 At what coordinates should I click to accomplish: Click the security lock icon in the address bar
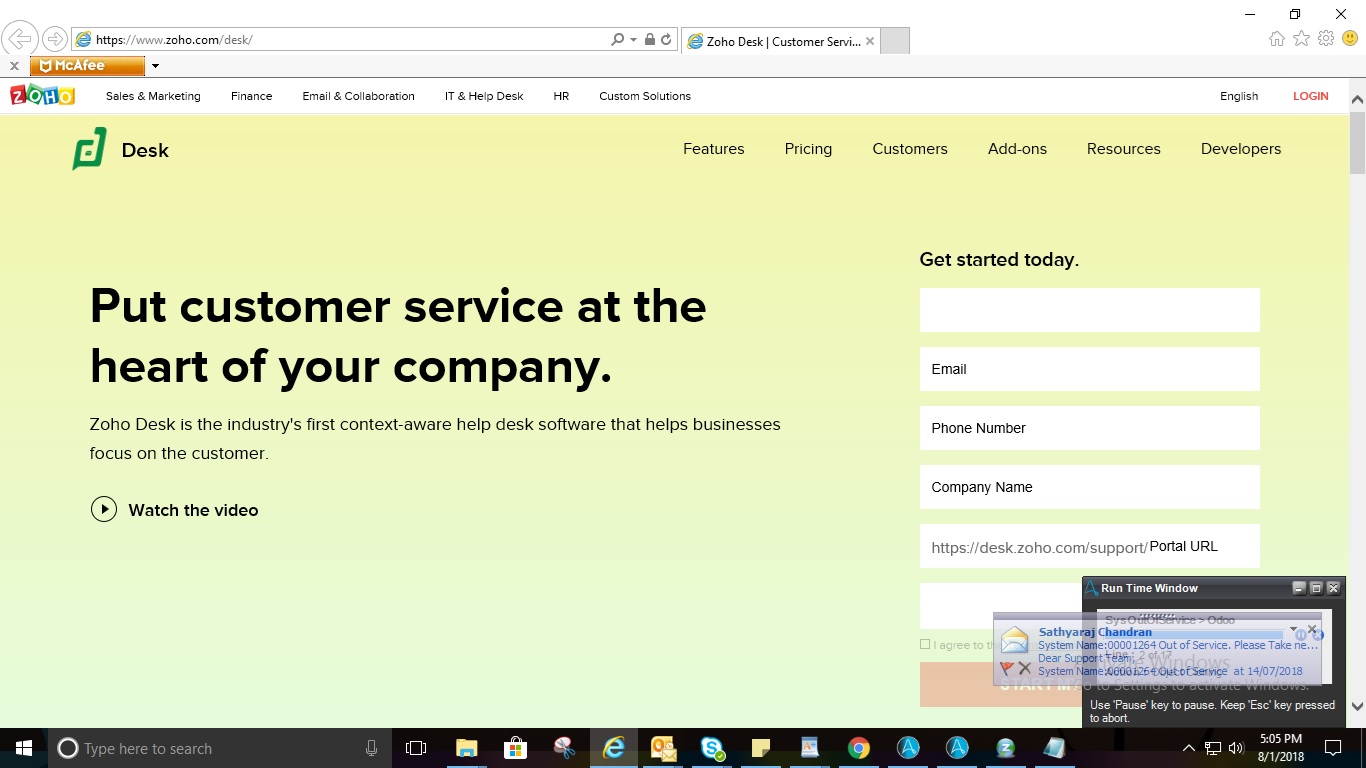[x=650, y=40]
